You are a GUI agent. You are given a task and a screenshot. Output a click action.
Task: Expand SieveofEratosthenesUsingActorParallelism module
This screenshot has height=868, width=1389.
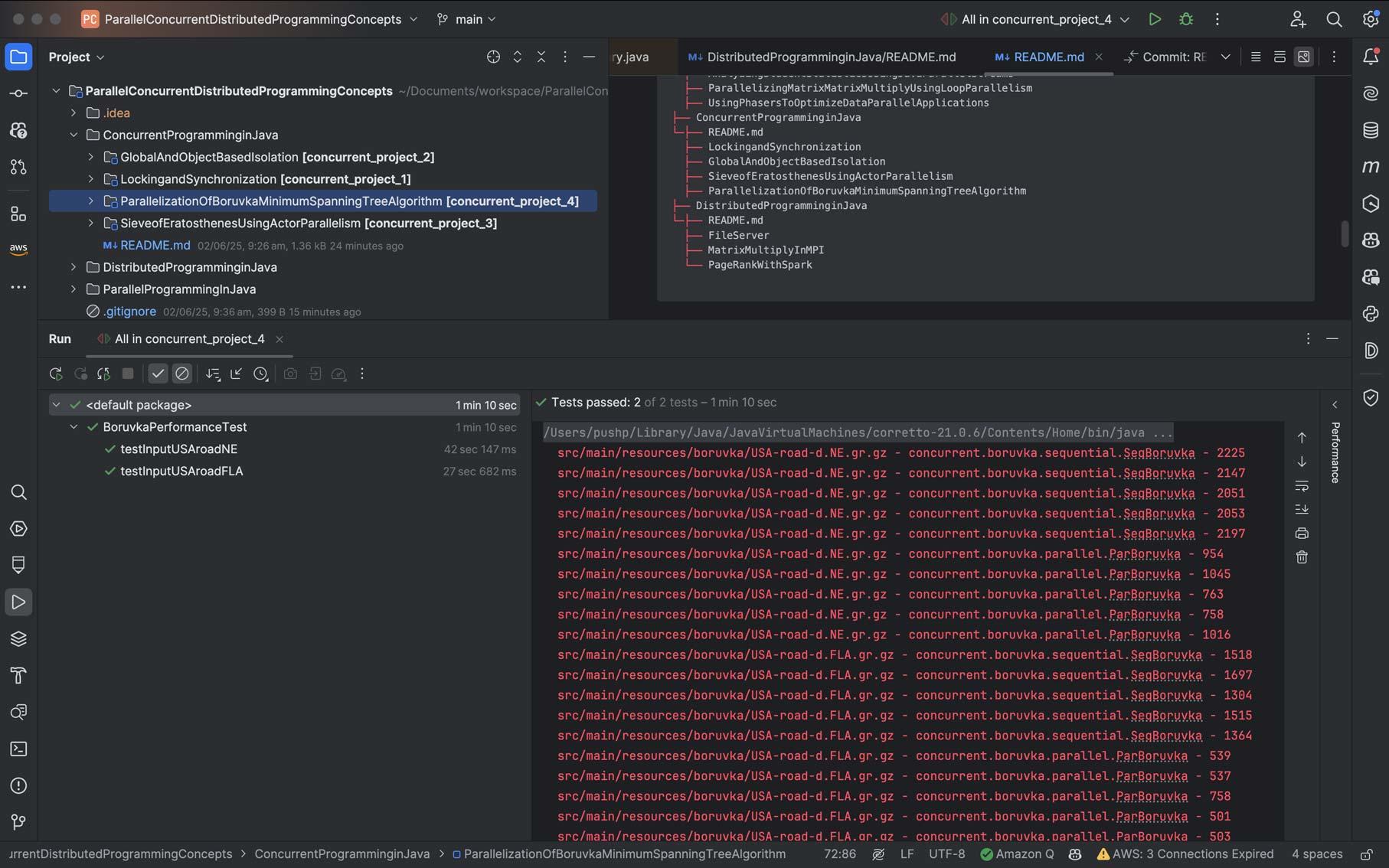tap(91, 223)
